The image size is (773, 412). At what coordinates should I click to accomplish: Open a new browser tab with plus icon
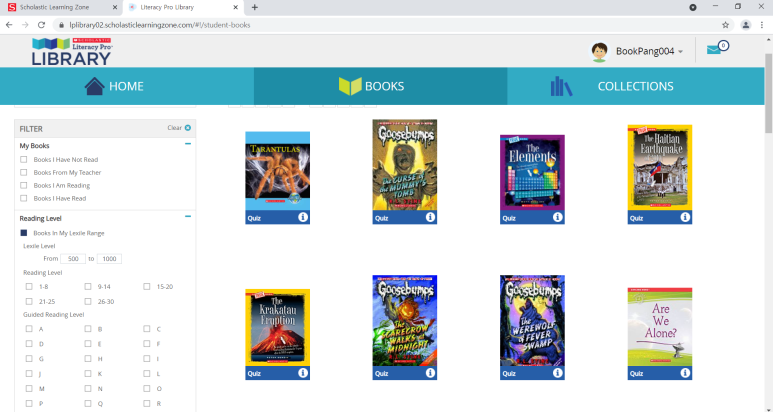point(254,7)
